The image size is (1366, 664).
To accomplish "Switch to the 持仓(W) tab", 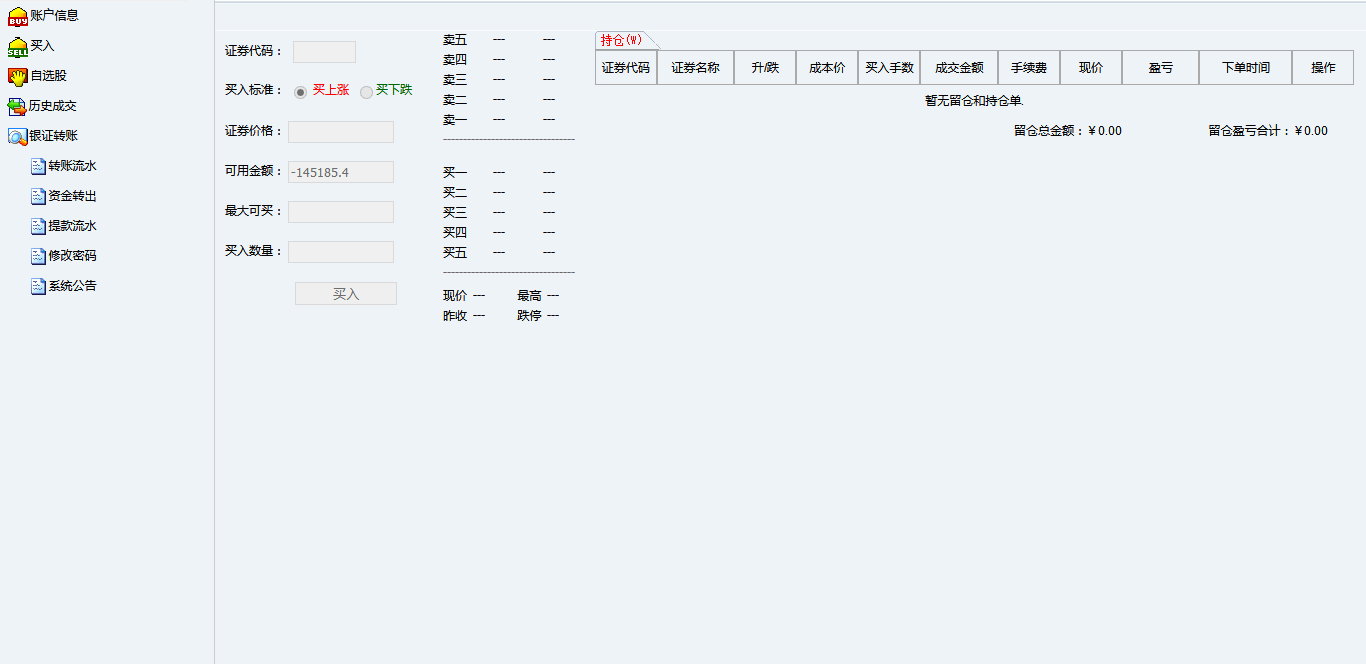I will (x=621, y=40).
